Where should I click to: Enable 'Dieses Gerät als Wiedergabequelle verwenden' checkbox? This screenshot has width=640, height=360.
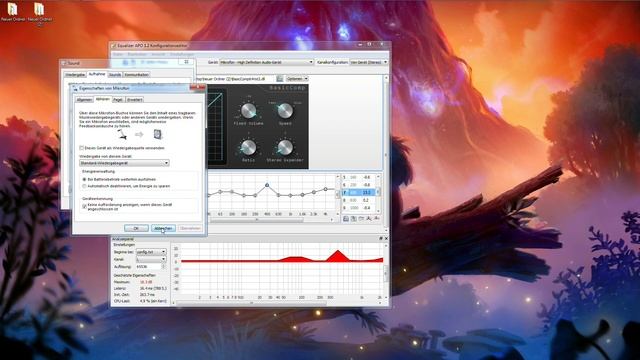pos(82,148)
